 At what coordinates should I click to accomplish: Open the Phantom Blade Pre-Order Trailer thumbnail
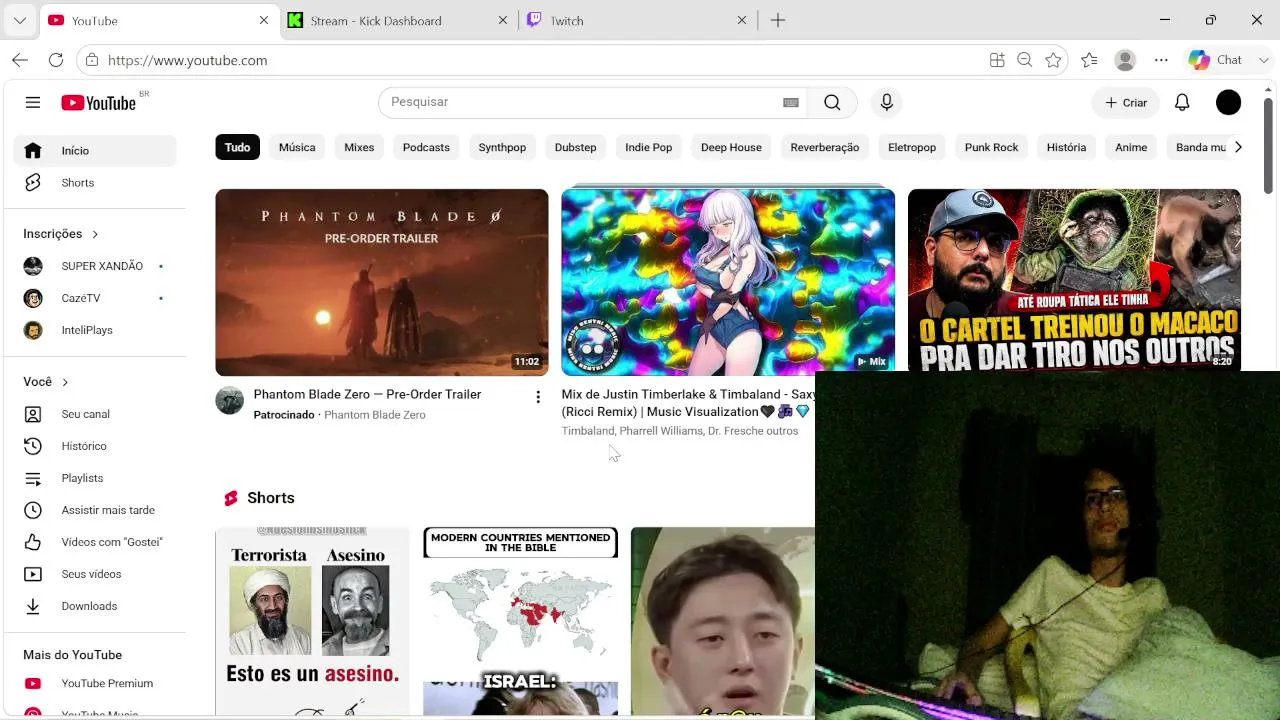382,282
